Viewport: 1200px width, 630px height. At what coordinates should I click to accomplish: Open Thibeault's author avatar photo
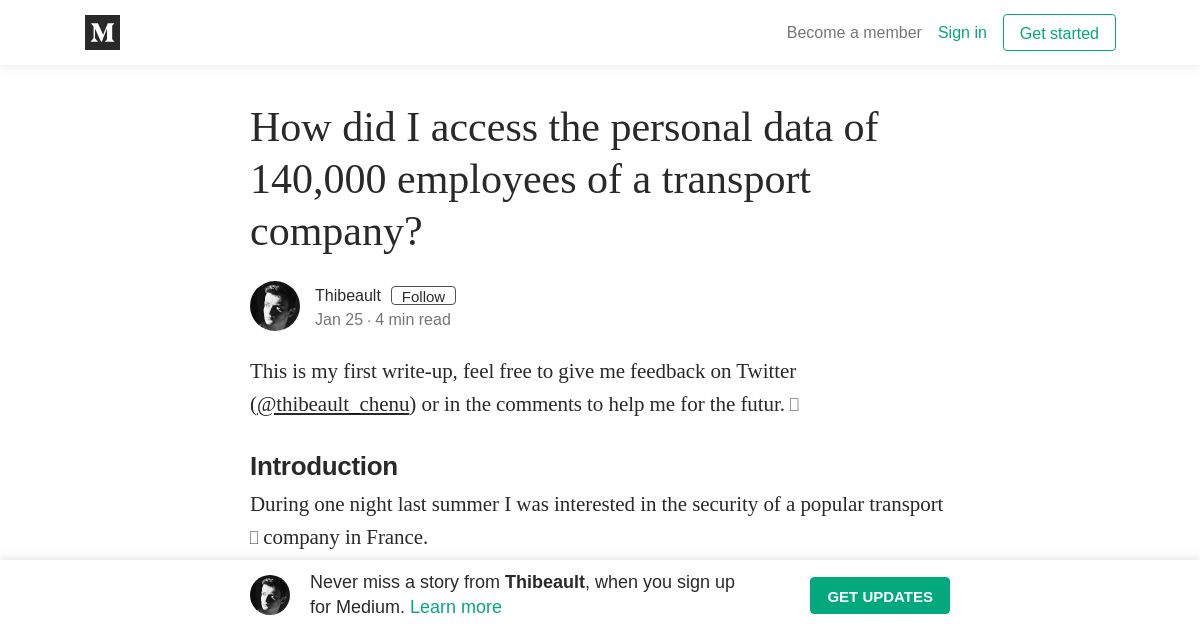[x=275, y=306]
